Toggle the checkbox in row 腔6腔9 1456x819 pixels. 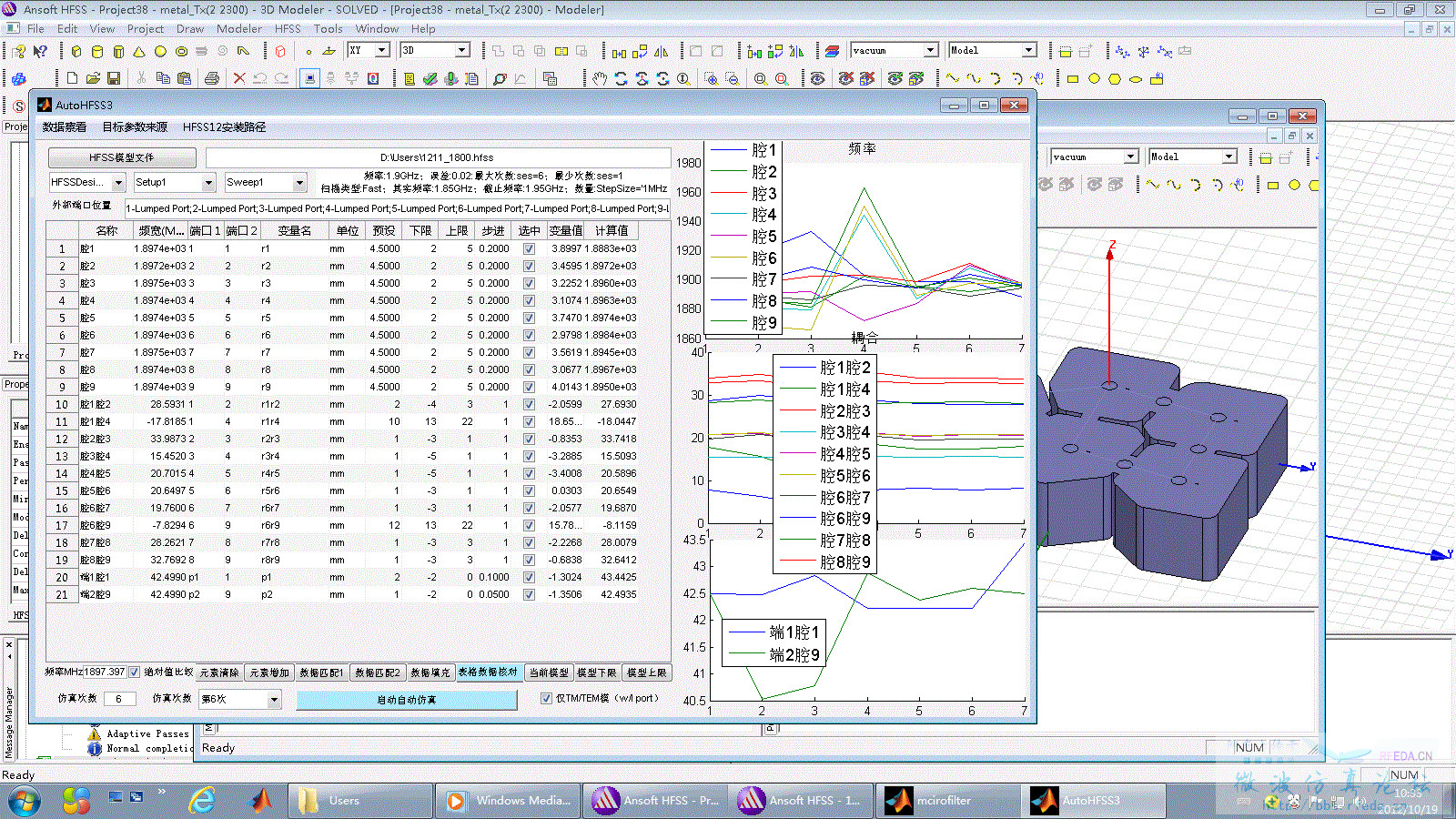(529, 525)
